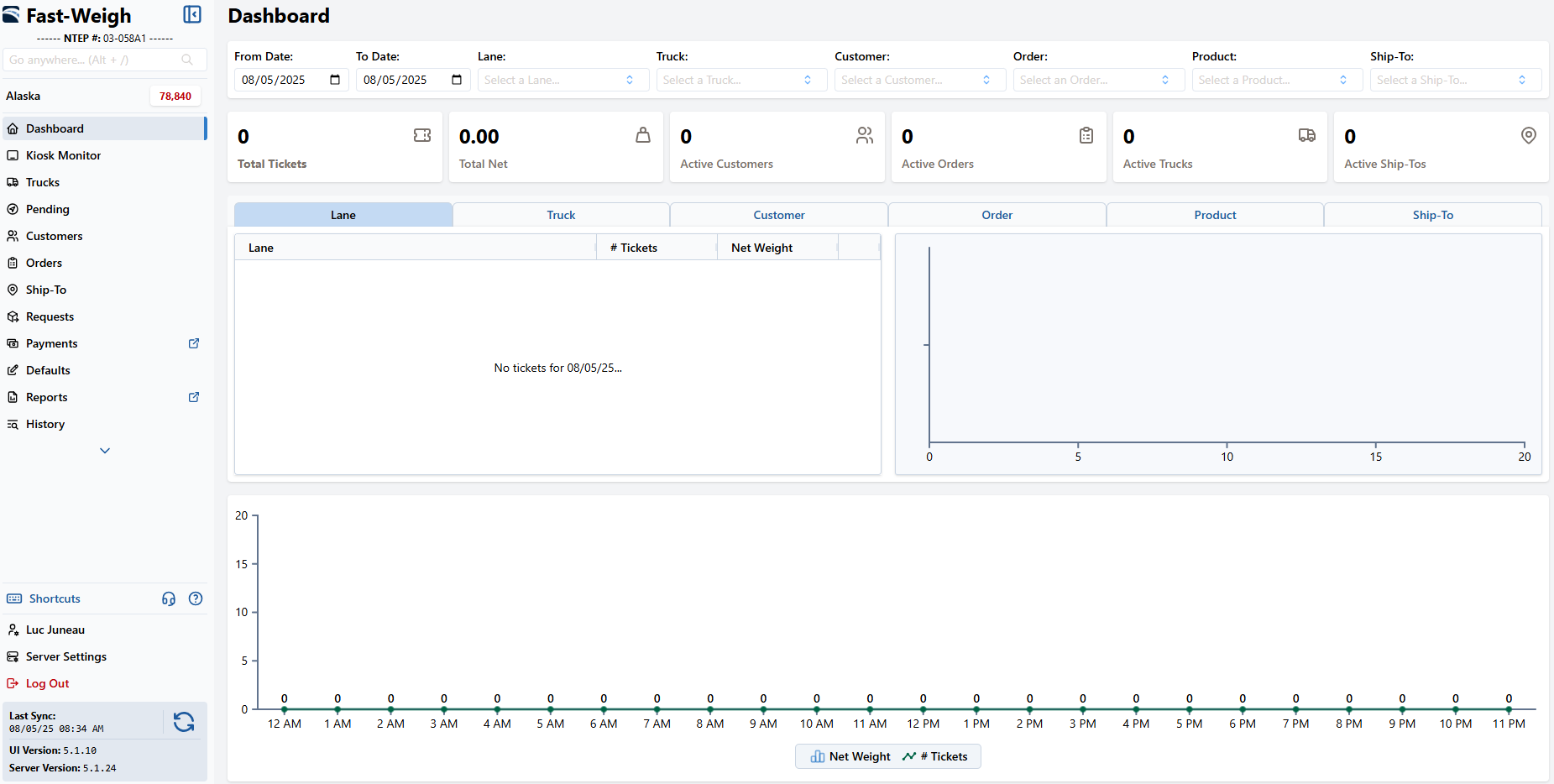The height and width of the screenshot is (784, 1554).
Task: Open Payments external link icon
Action: (194, 343)
